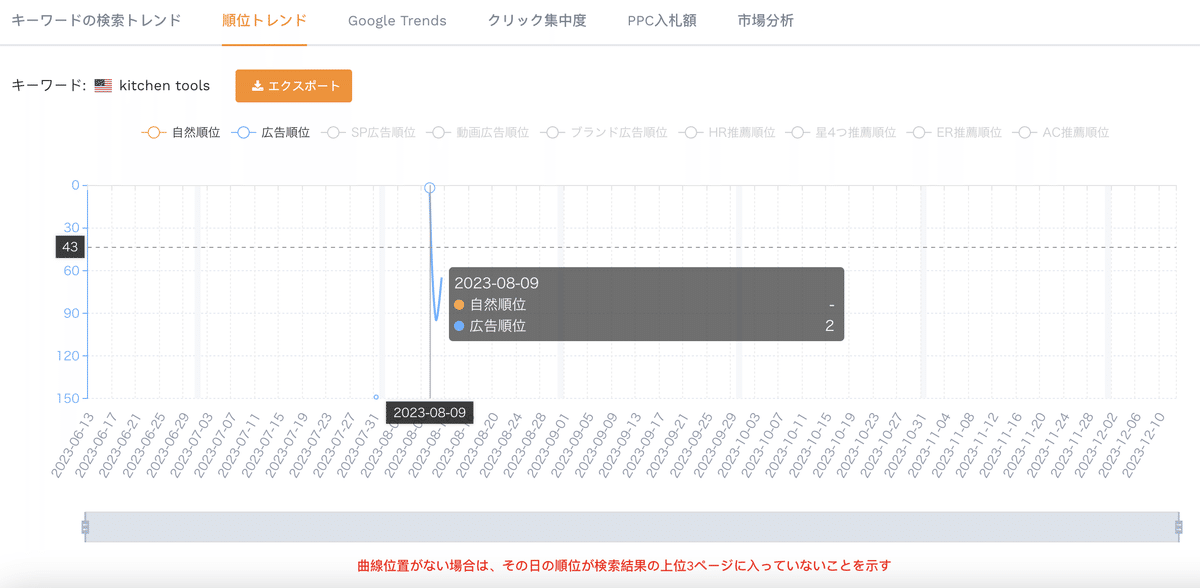This screenshot has height=588, width=1200.
Task: Select the PPC入札額 tab
Action: pos(661,20)
